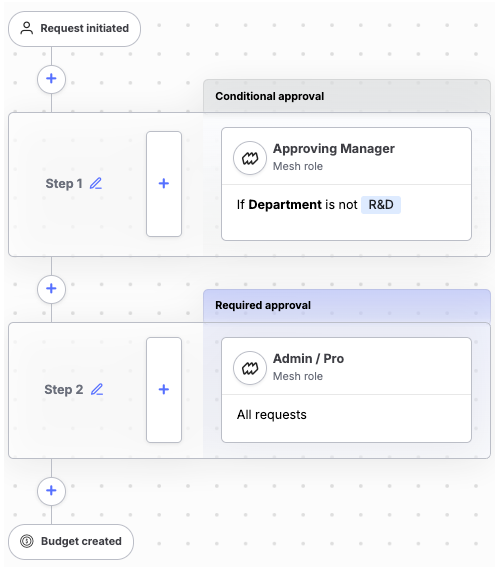496x573 pixels.
Task: Click the pencil edit icon beside Step 2
Action: coord(97,390)
